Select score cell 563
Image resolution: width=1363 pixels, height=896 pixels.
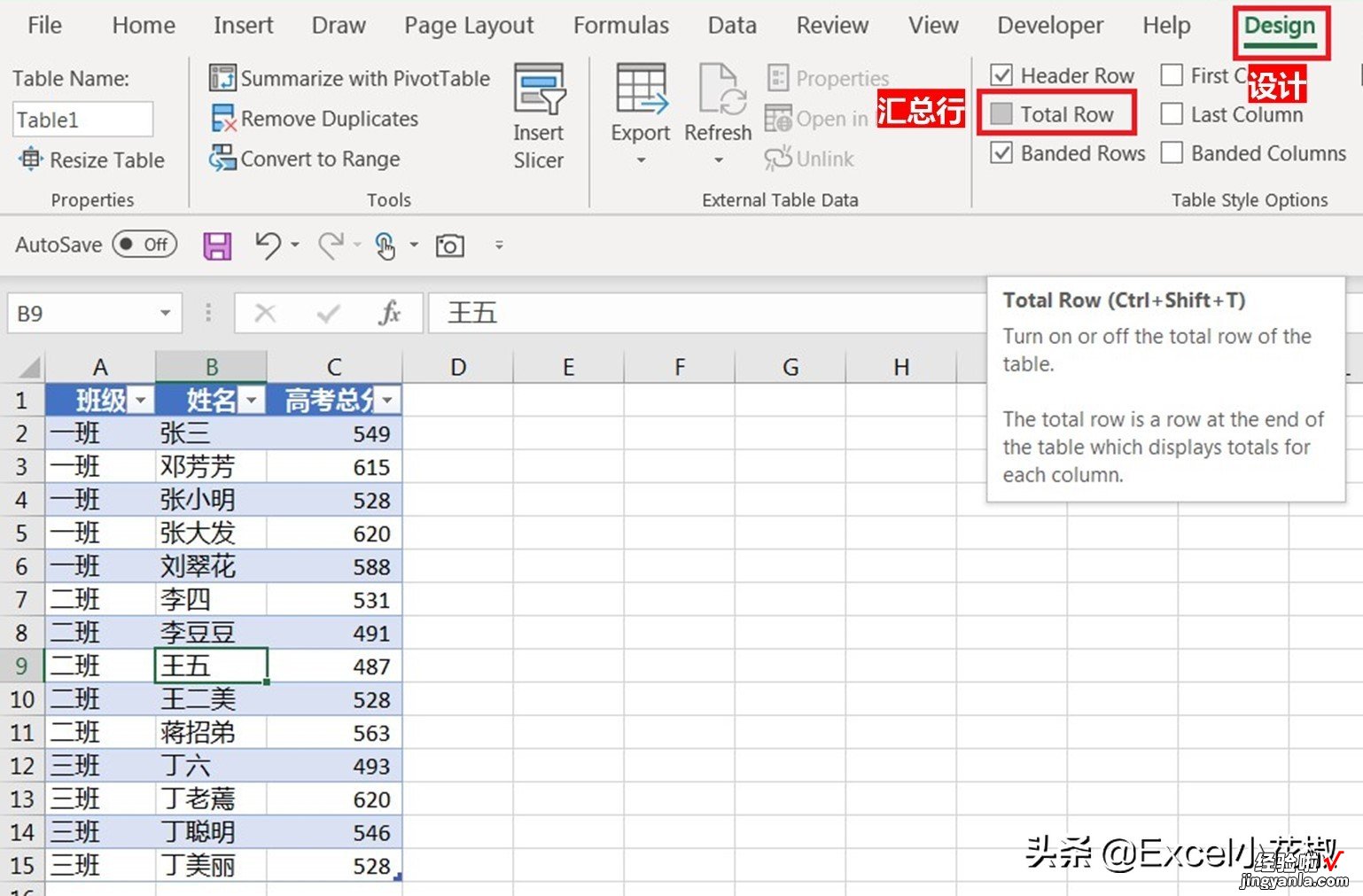click(334, 732)
